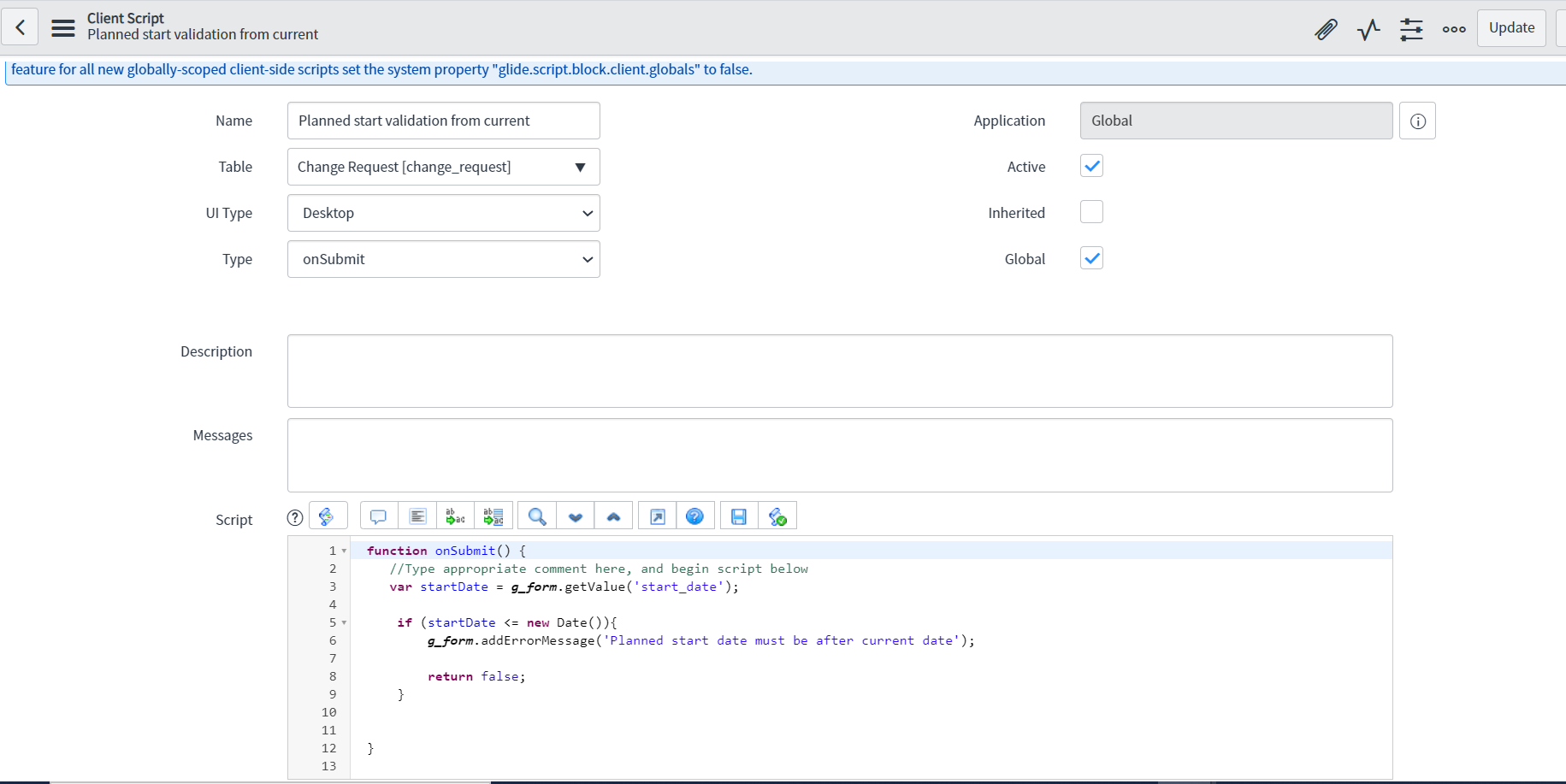1566x784 pixels.
Task: Toggle comment on selected script lines
Action: click(x=378, y=516)
